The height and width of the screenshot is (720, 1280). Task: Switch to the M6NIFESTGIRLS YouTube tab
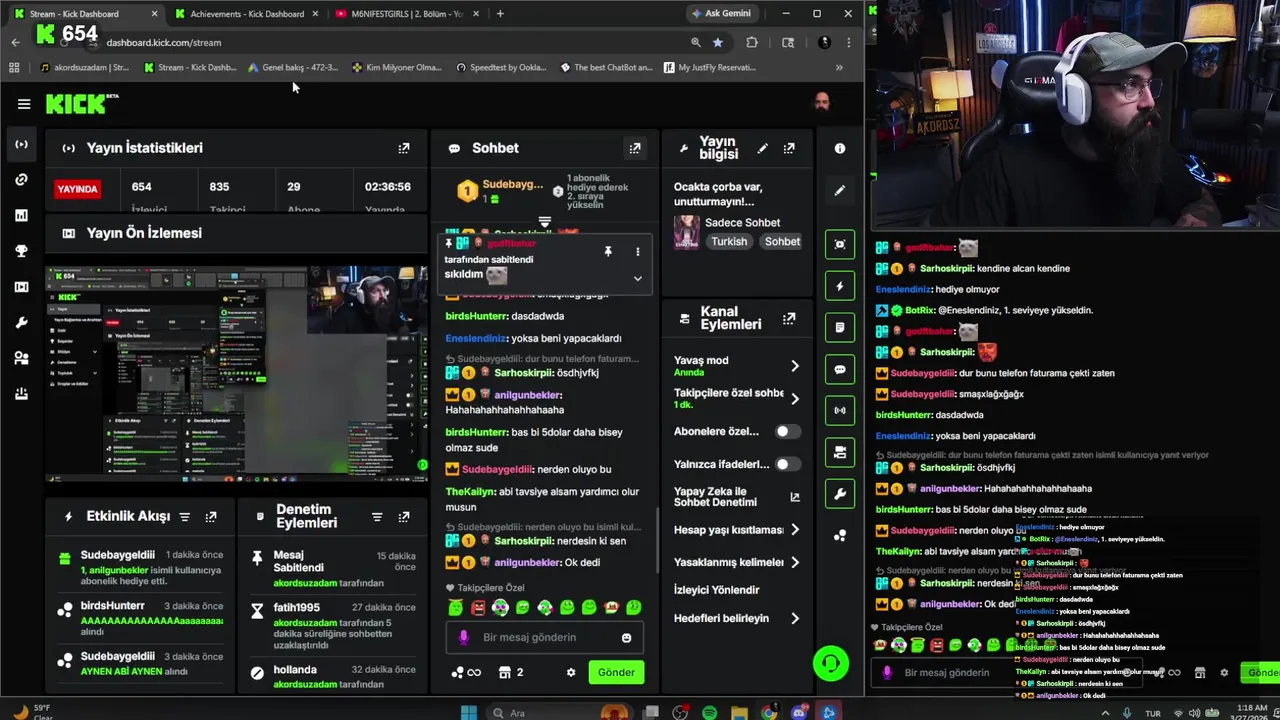tap(407, 14)
